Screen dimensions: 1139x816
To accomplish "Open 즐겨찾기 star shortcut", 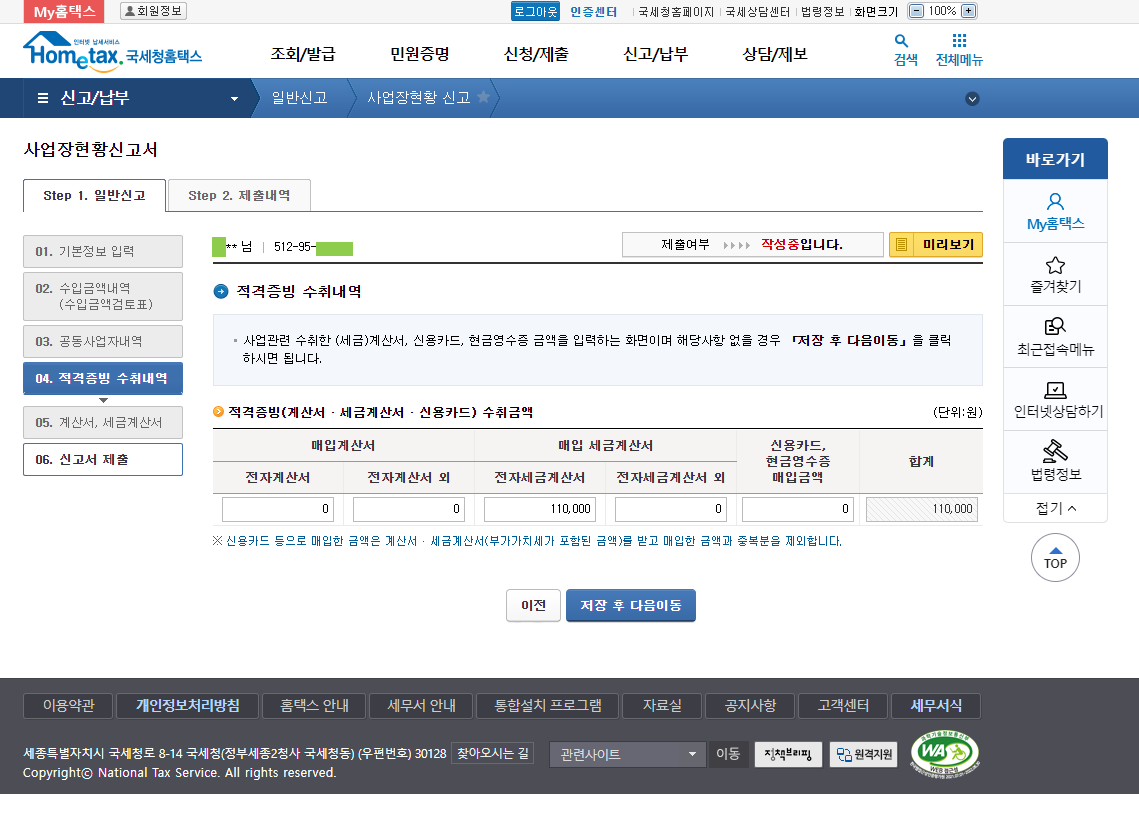I will 1055,274.
